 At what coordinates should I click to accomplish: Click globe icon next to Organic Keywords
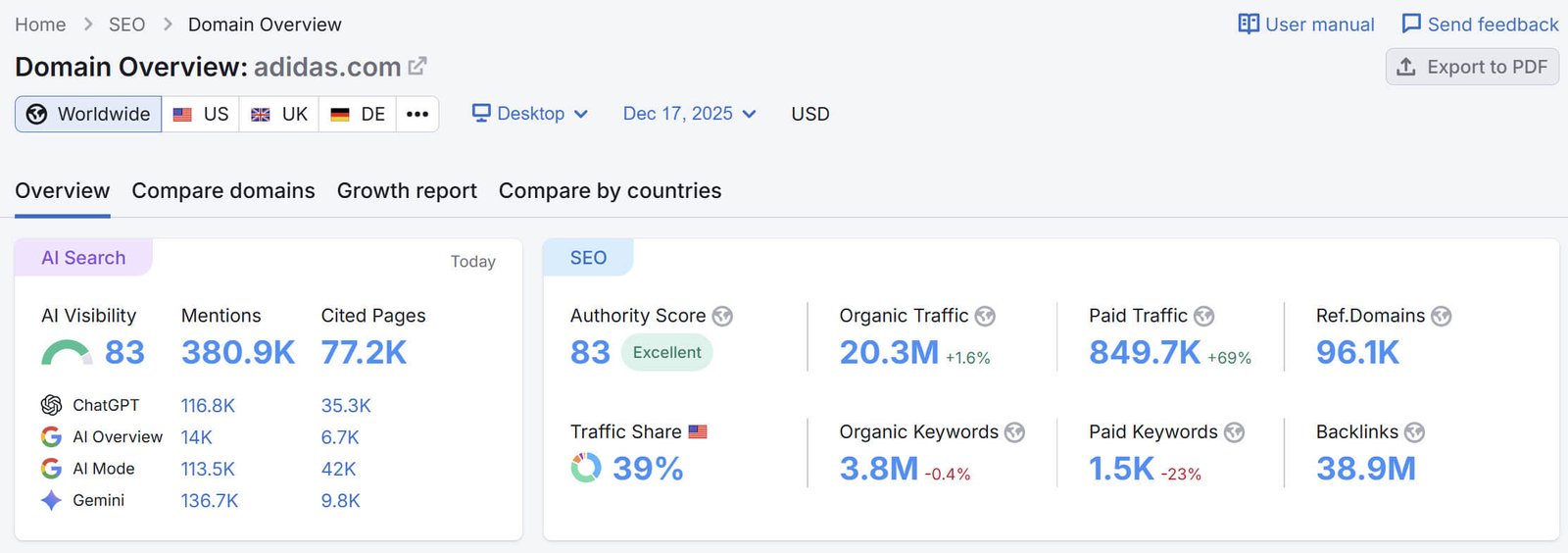[x=1015, y=432]
